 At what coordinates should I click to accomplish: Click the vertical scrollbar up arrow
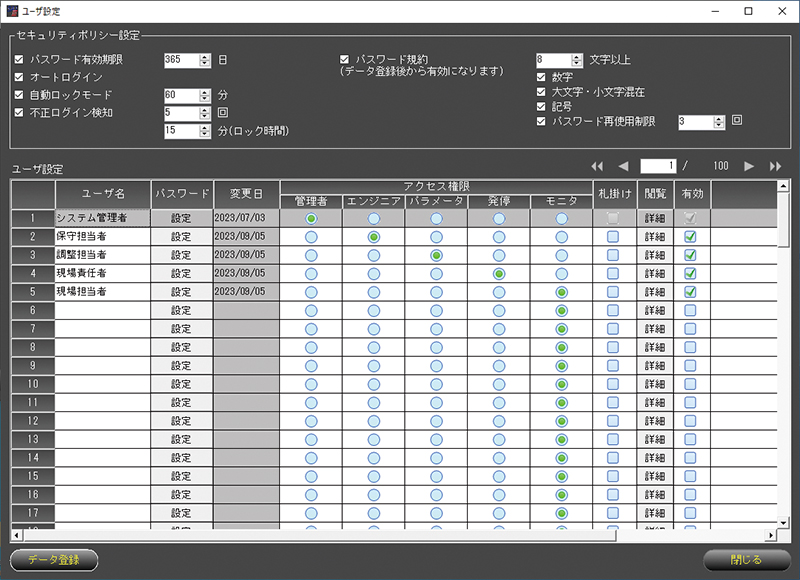coord(783,186)
